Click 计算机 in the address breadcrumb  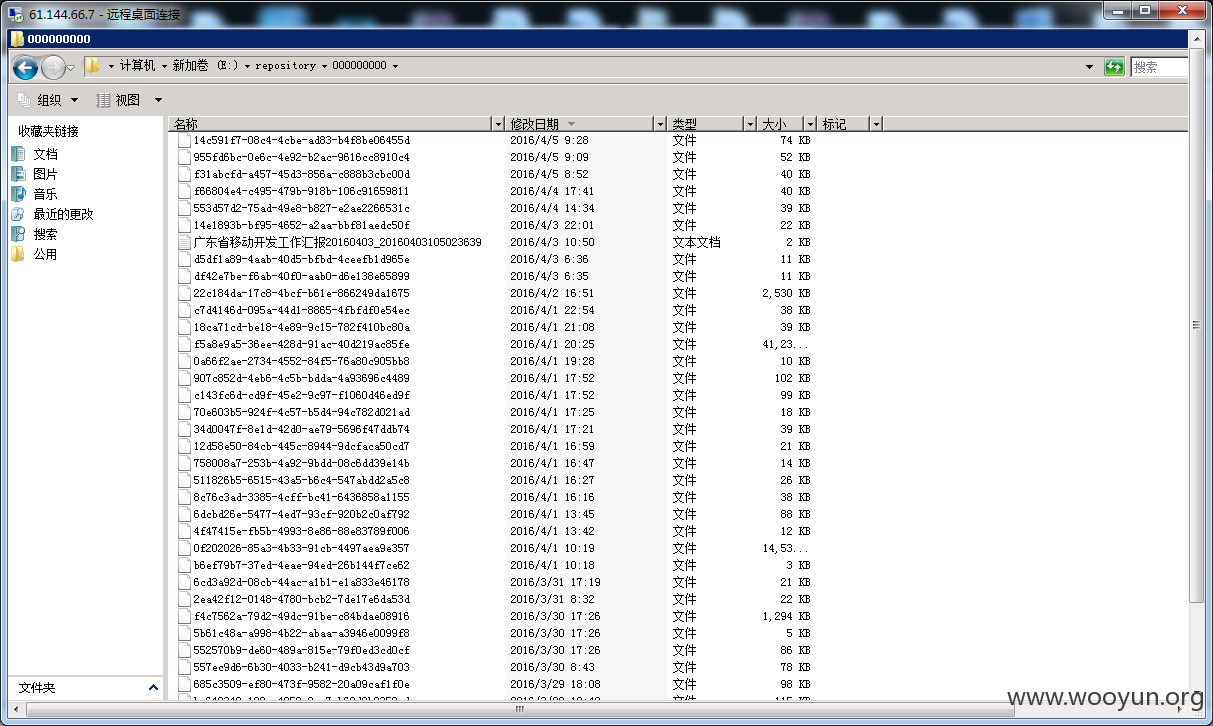137,66
